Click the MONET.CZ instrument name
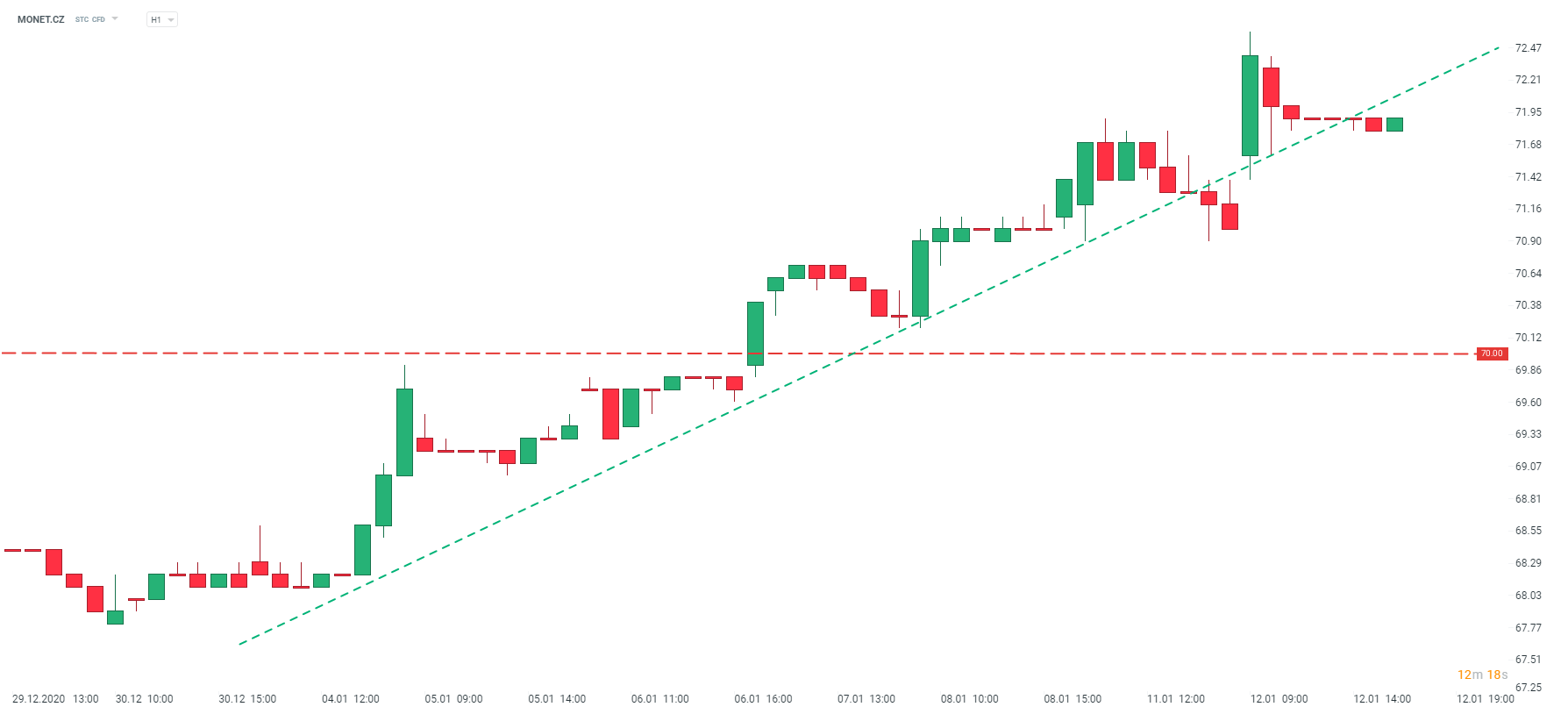 tap(40, 19)
